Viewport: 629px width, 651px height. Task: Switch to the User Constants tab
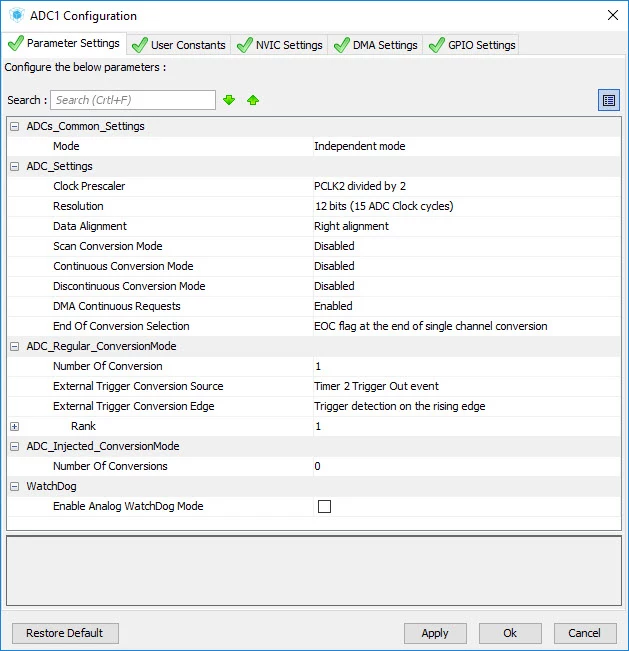[179, 45]
